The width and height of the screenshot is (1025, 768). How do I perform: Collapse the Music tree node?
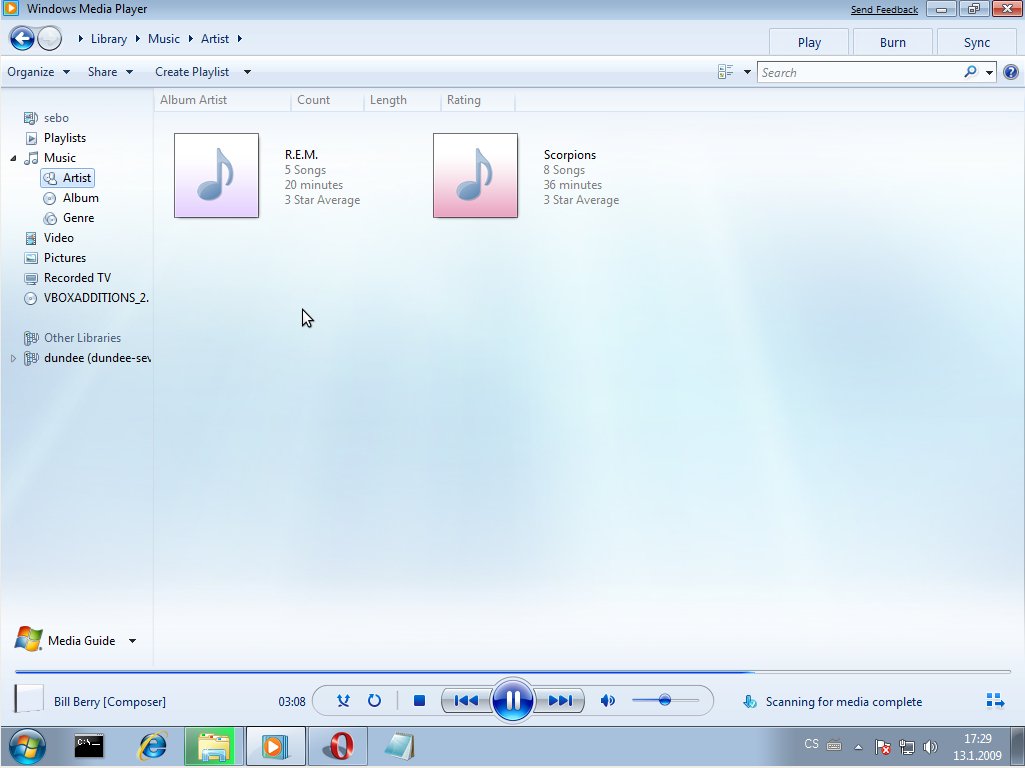tap(14, 158)
